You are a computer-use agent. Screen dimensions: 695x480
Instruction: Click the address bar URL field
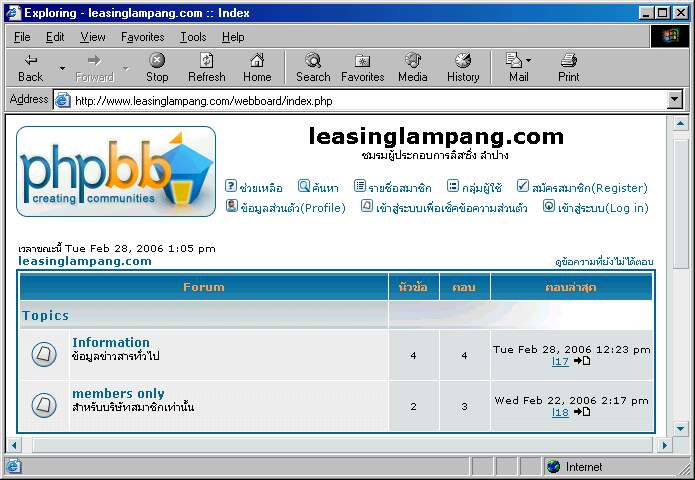[360, 100]
